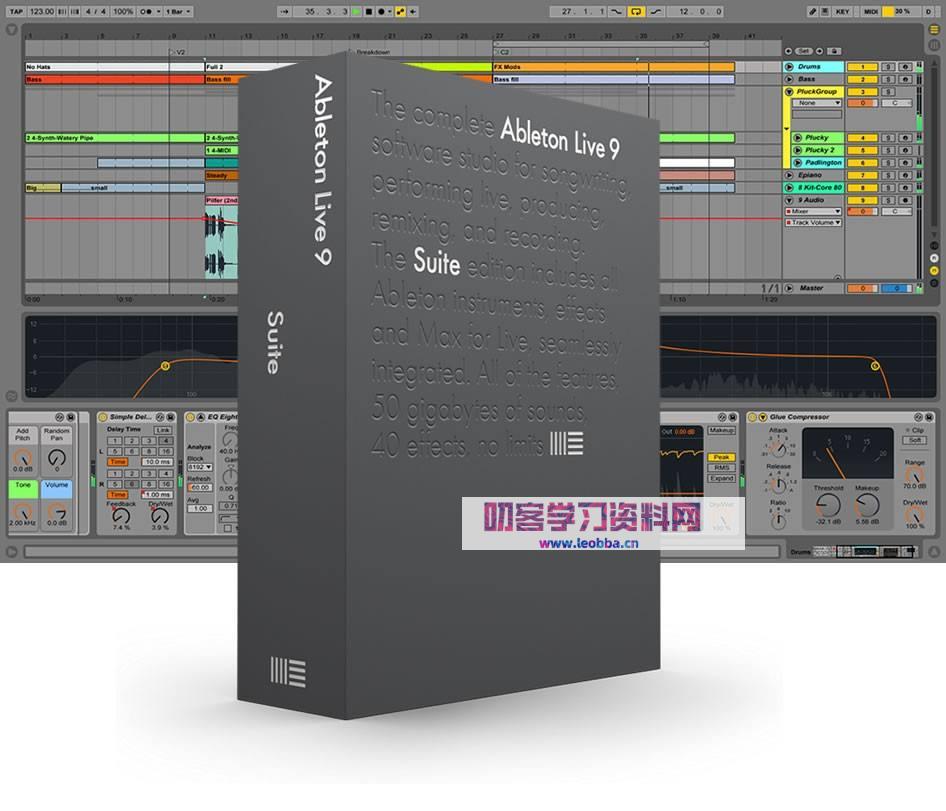Arm the Drums track for recording
This screenshot has width=946, height=811.
click(x=905, y=67)
